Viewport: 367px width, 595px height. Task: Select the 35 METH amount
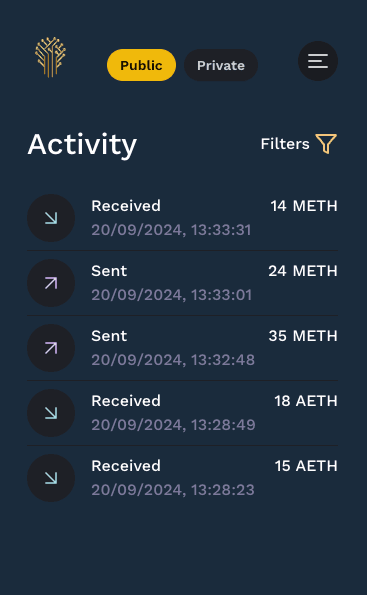click(303, 336)
